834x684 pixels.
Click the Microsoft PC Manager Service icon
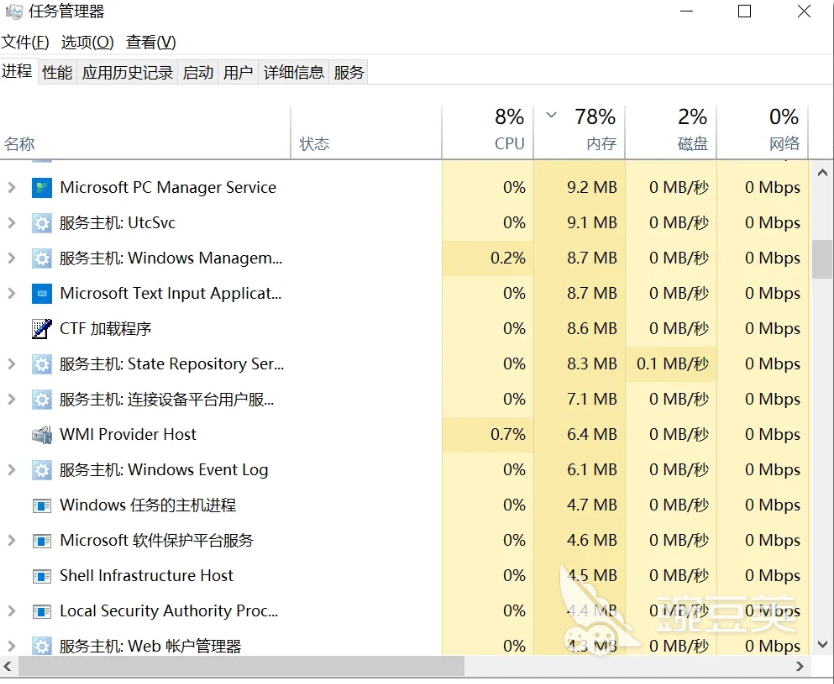coord(41,187)
